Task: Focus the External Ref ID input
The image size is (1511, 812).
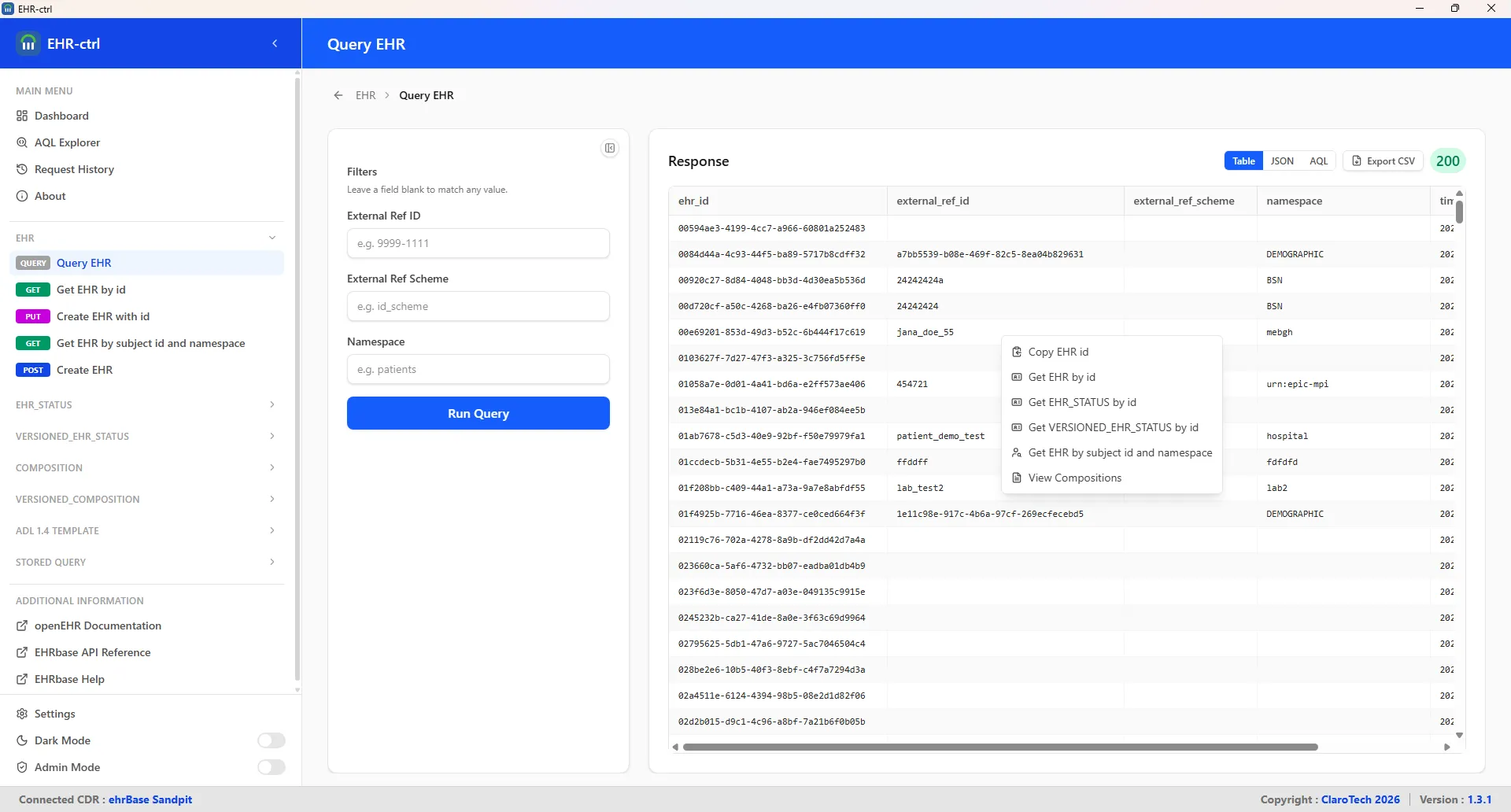Action: click(x=478, y=243)
